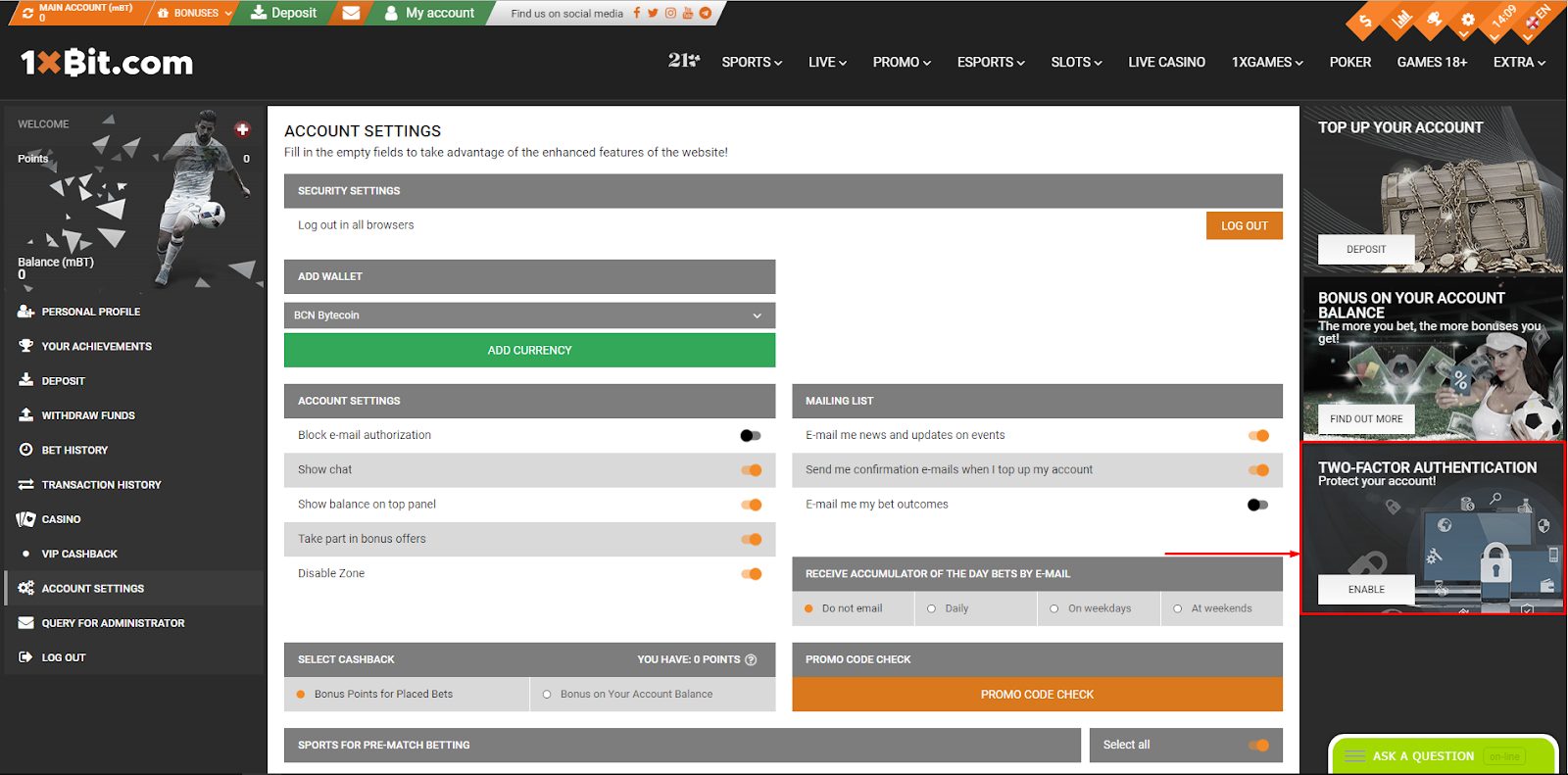Viewport: 1568px width, 775px height.
Task: Toggle Block e-mail authorization switch
Action: pyautogui.click(x=751, y=435)
